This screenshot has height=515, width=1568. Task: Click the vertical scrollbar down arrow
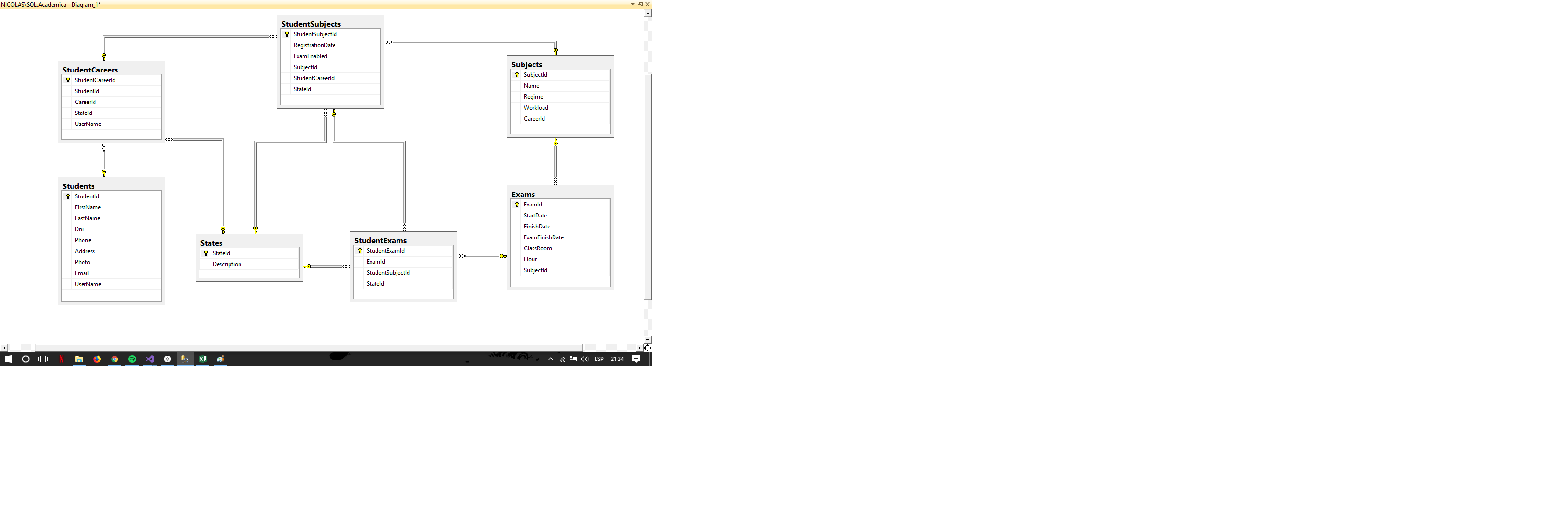tap(647, 340)
